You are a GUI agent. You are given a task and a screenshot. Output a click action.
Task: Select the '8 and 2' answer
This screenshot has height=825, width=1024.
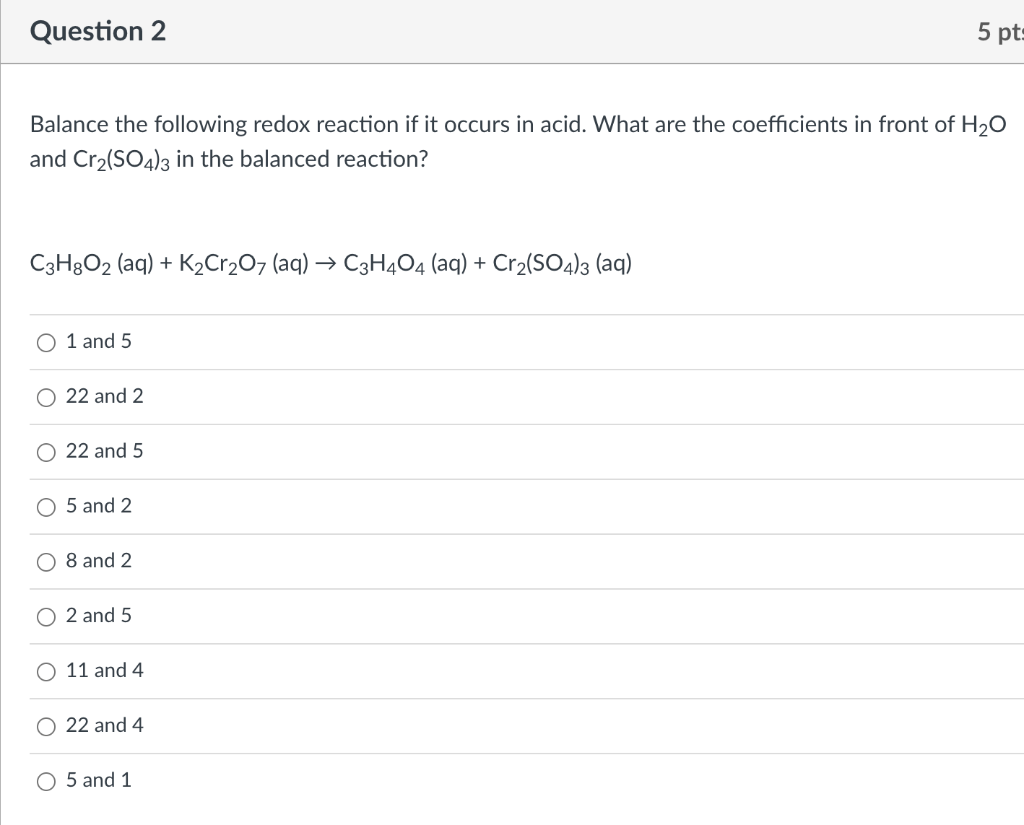(x=46, y=562)
